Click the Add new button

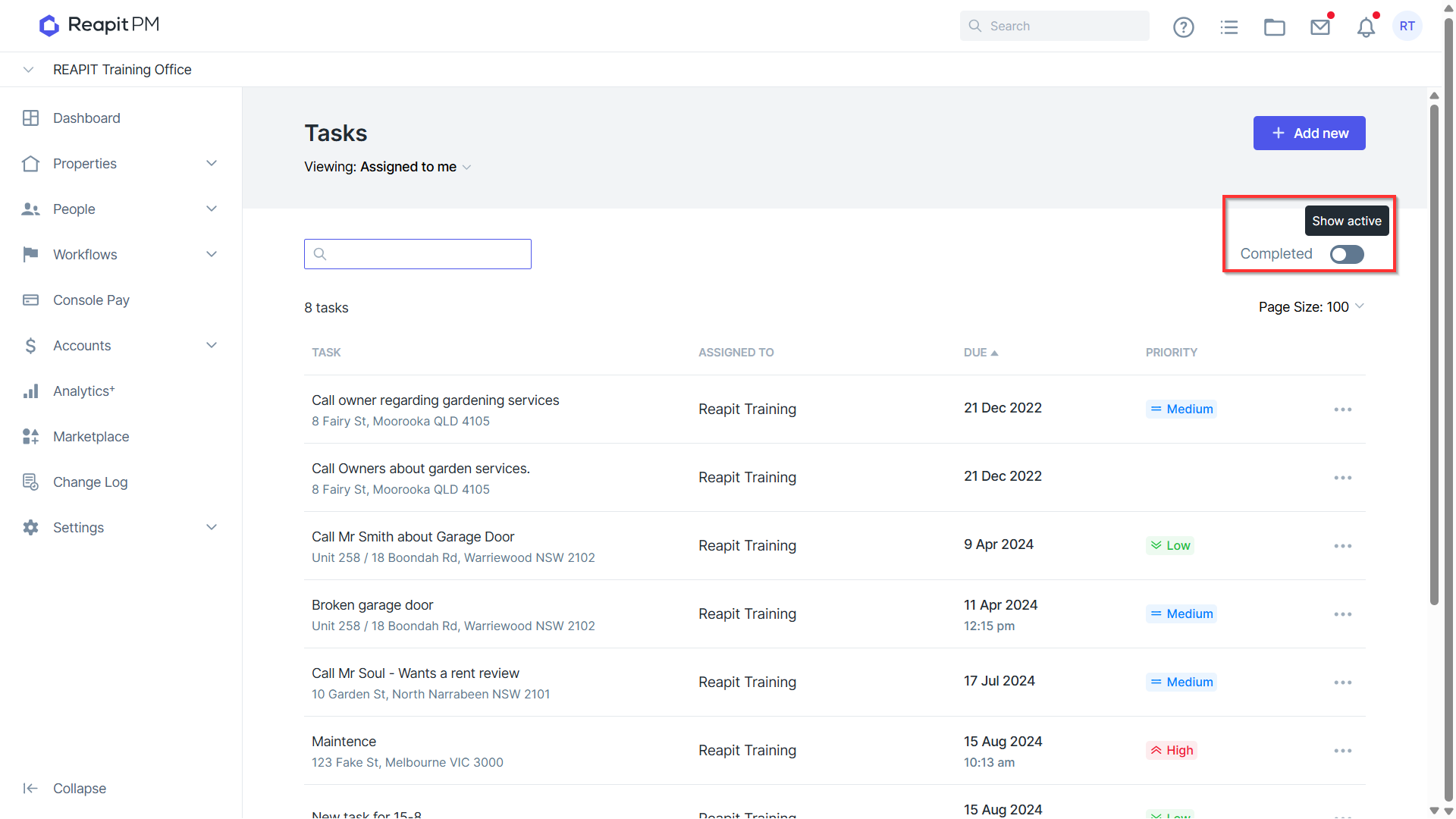[1309, 133]
